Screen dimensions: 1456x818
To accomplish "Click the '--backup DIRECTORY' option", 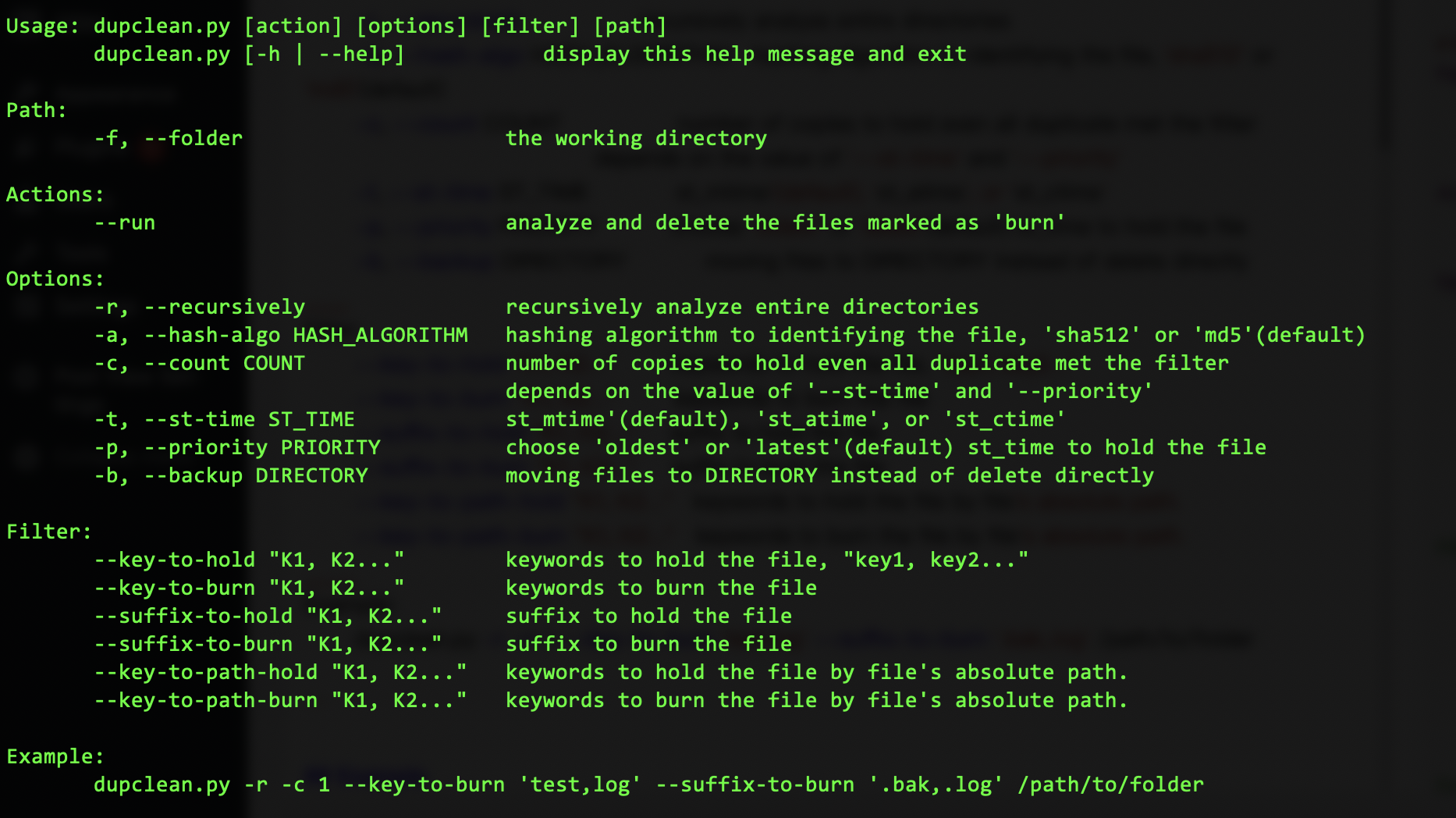I will click(256, 476).
